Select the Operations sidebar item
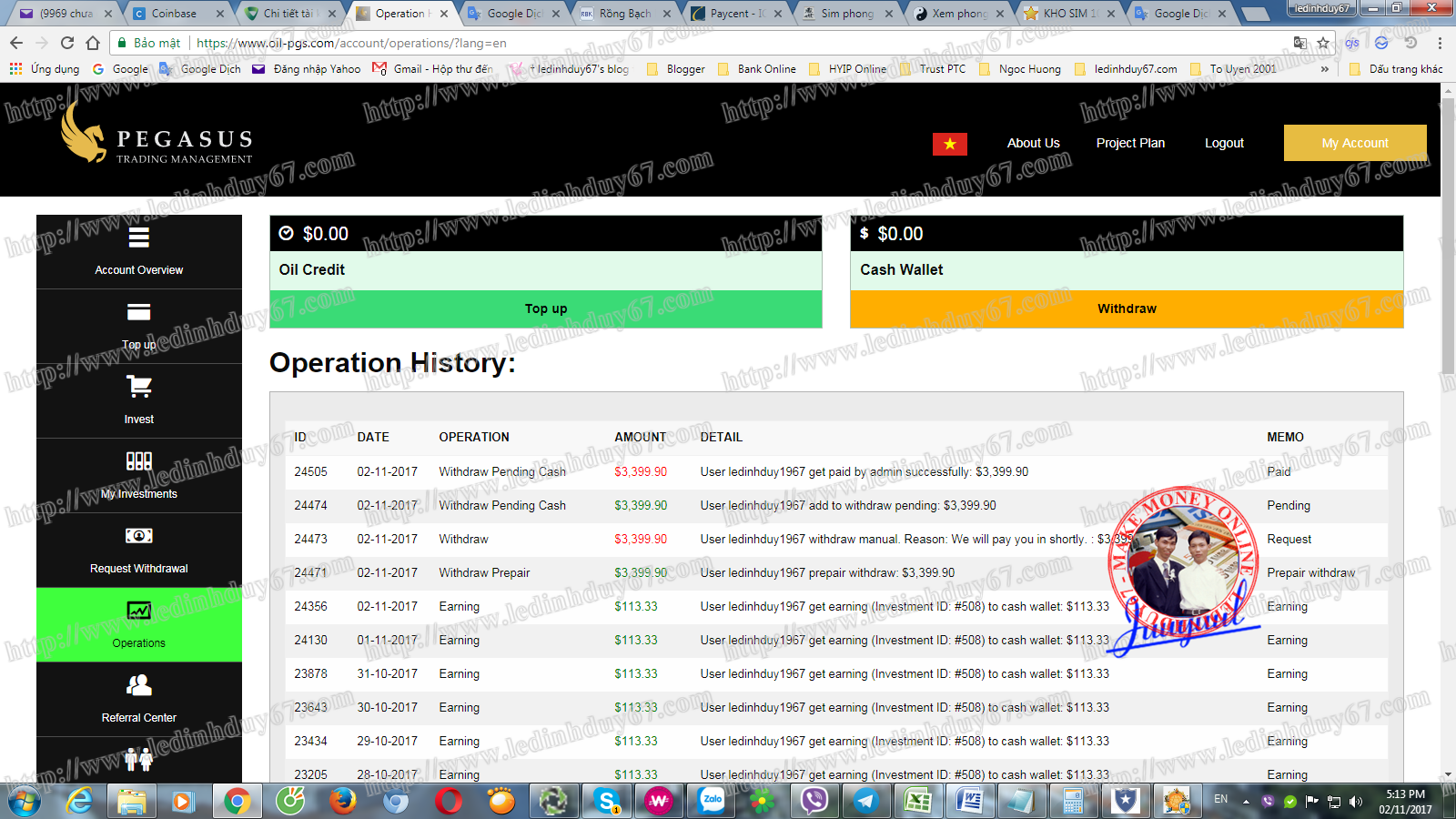 point(139,625)
